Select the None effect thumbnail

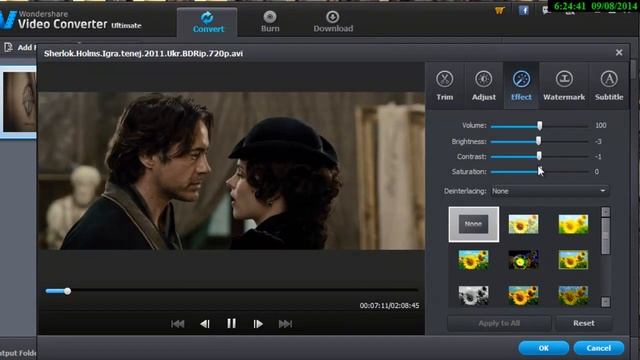[473, 224]
